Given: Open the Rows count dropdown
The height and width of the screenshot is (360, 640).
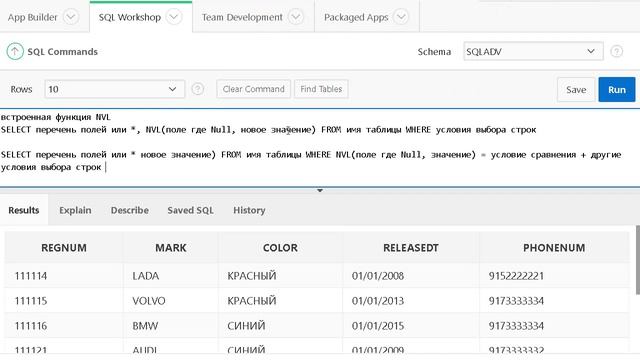Looking at the screenshot, I should click(x=114, y=89).
